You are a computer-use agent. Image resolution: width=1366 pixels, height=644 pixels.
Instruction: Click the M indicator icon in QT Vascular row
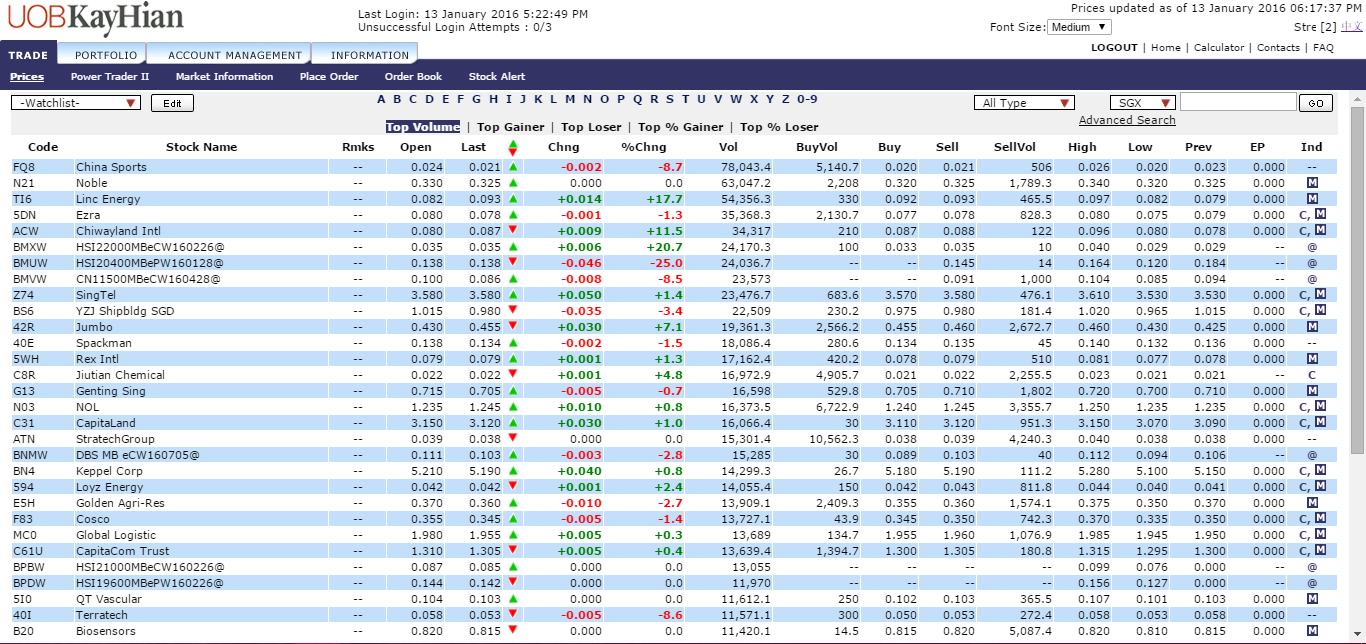click(x=1312, y=599)
